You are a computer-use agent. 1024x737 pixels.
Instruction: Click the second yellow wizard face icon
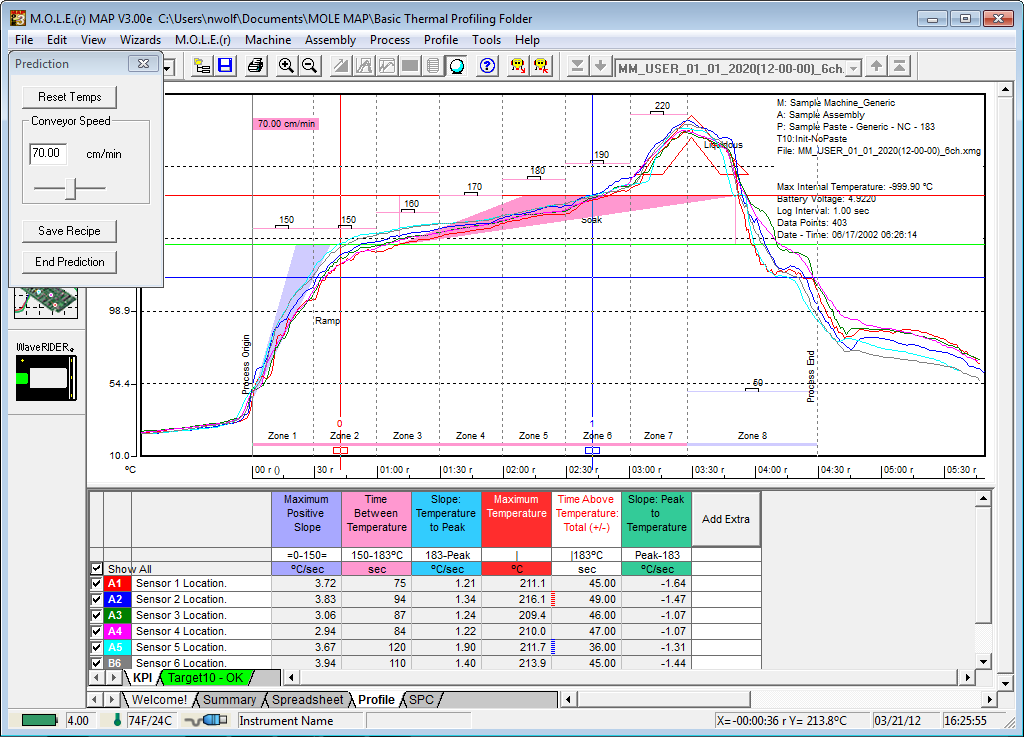pos(541,66)
